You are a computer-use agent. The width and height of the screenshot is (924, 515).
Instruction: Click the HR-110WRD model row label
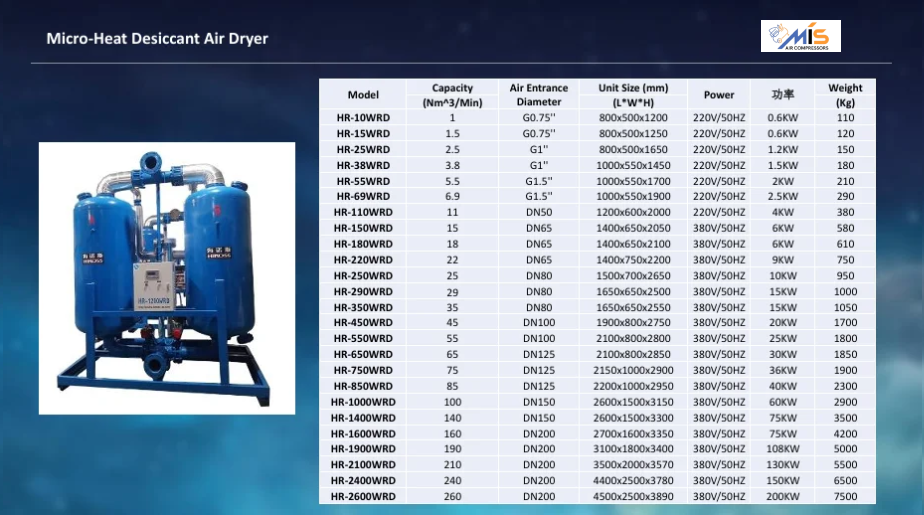363,212
